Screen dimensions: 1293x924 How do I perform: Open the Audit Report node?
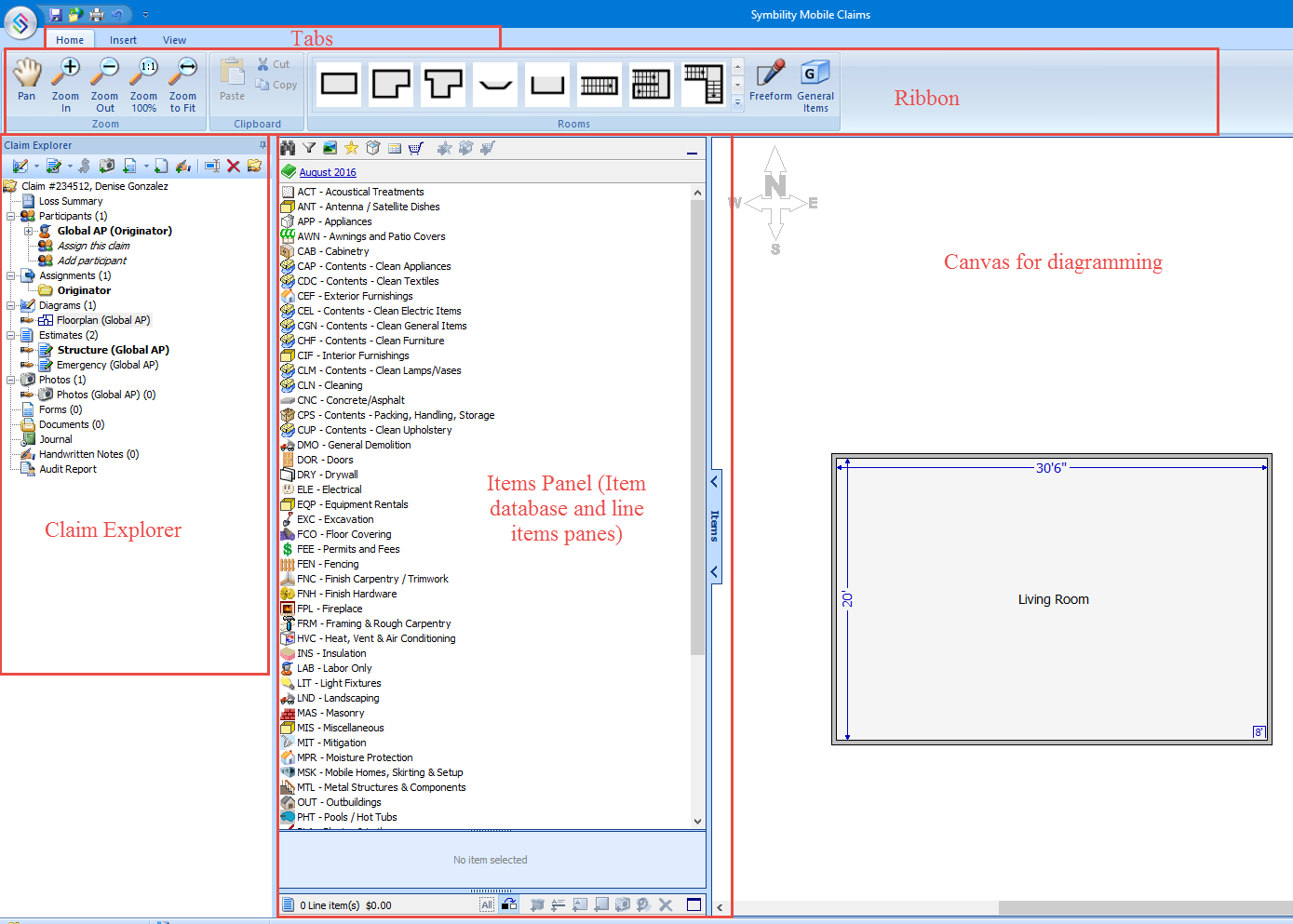tap(68, 469)
